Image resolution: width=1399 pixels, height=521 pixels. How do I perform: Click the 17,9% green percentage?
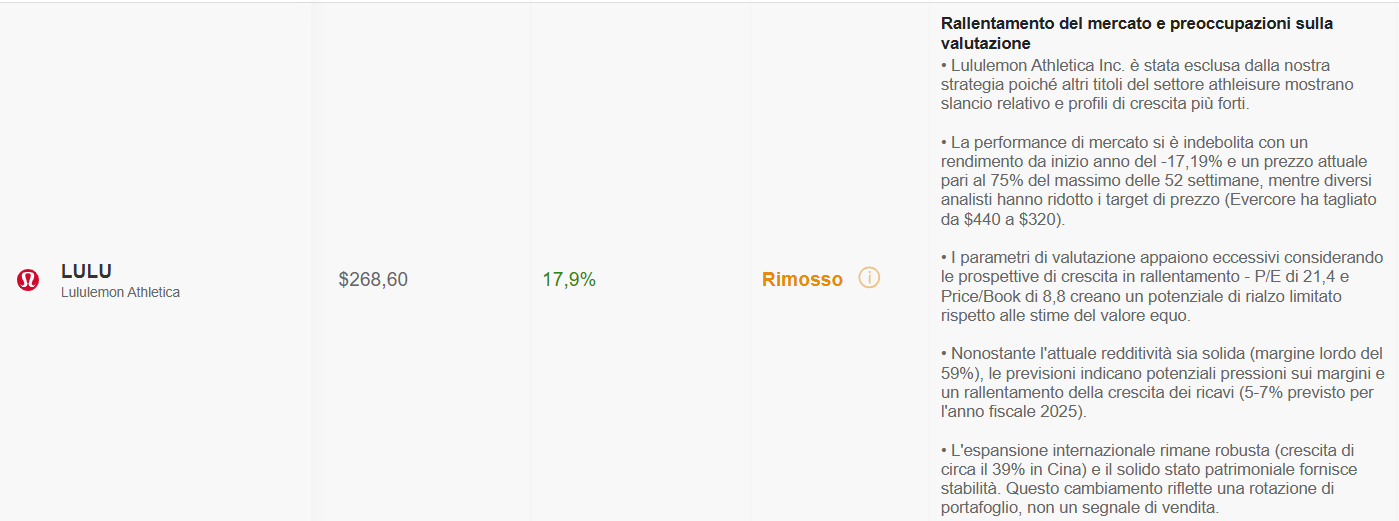coord(569,280)
